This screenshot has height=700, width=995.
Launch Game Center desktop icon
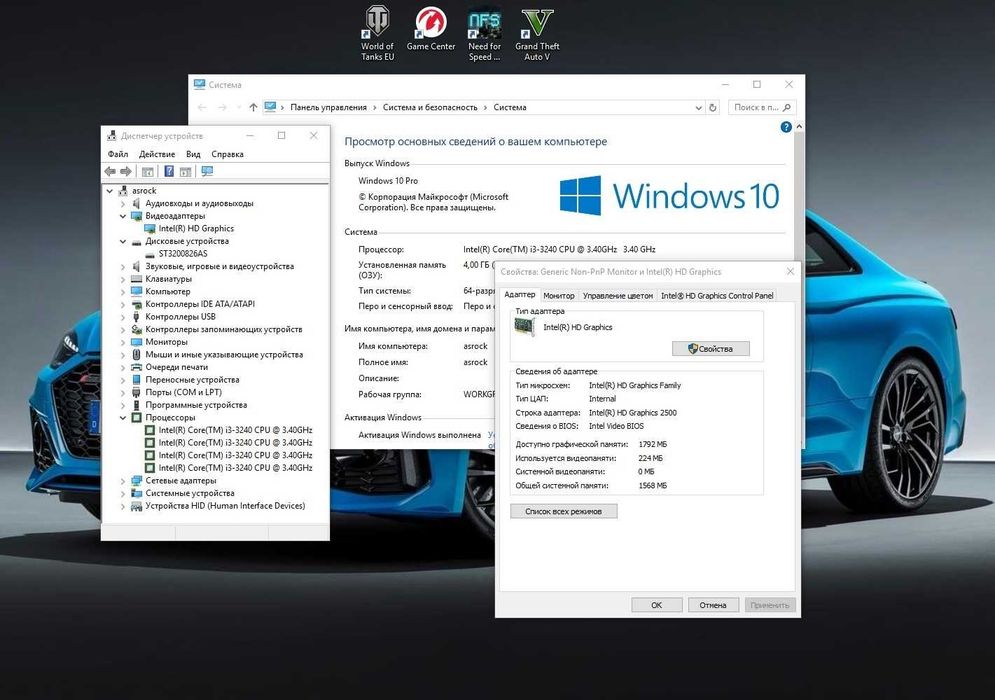coord(430,29)
